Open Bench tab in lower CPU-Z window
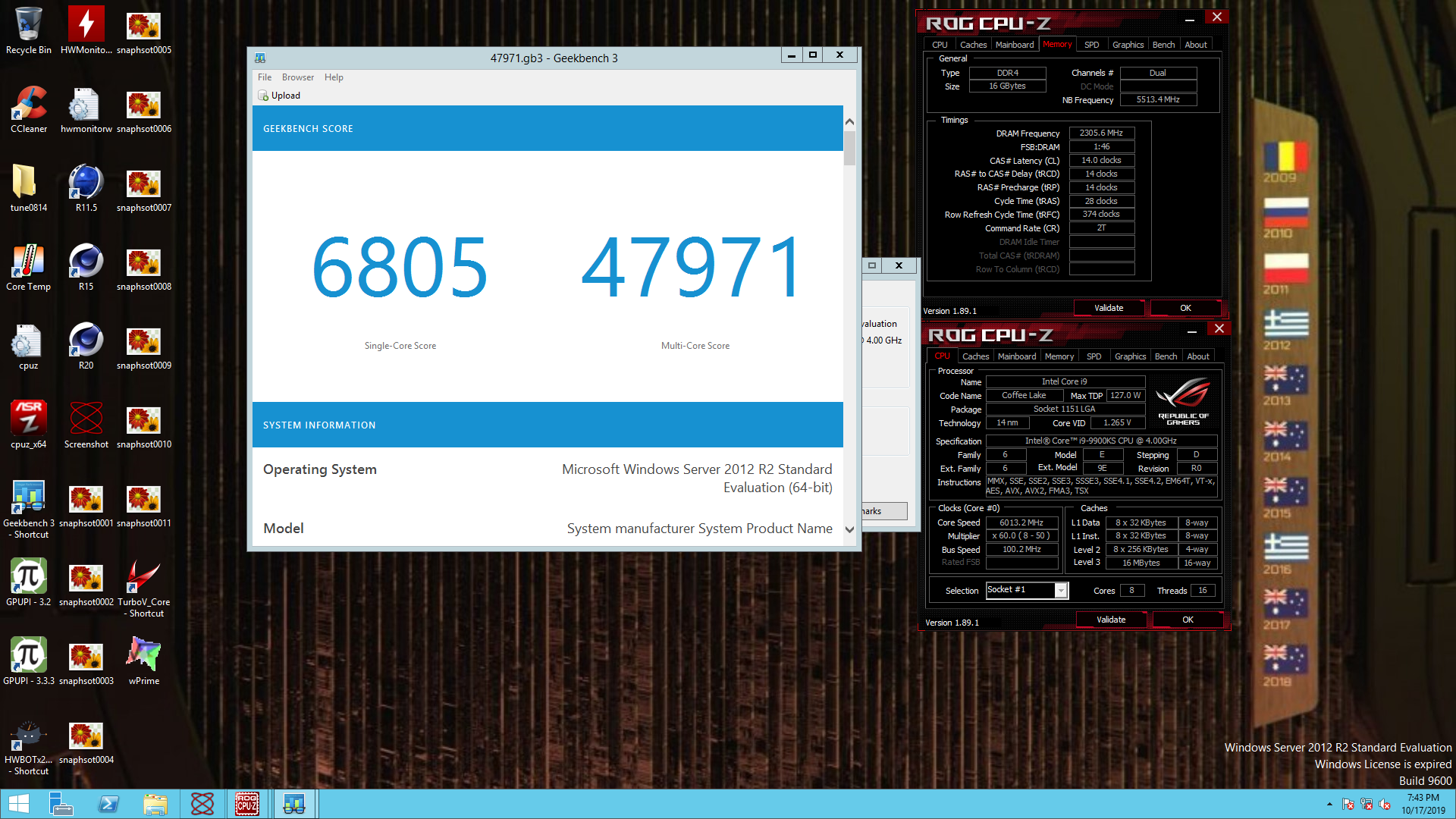The height and width of the screenshot is (819, 1456). pos(1166,356)
